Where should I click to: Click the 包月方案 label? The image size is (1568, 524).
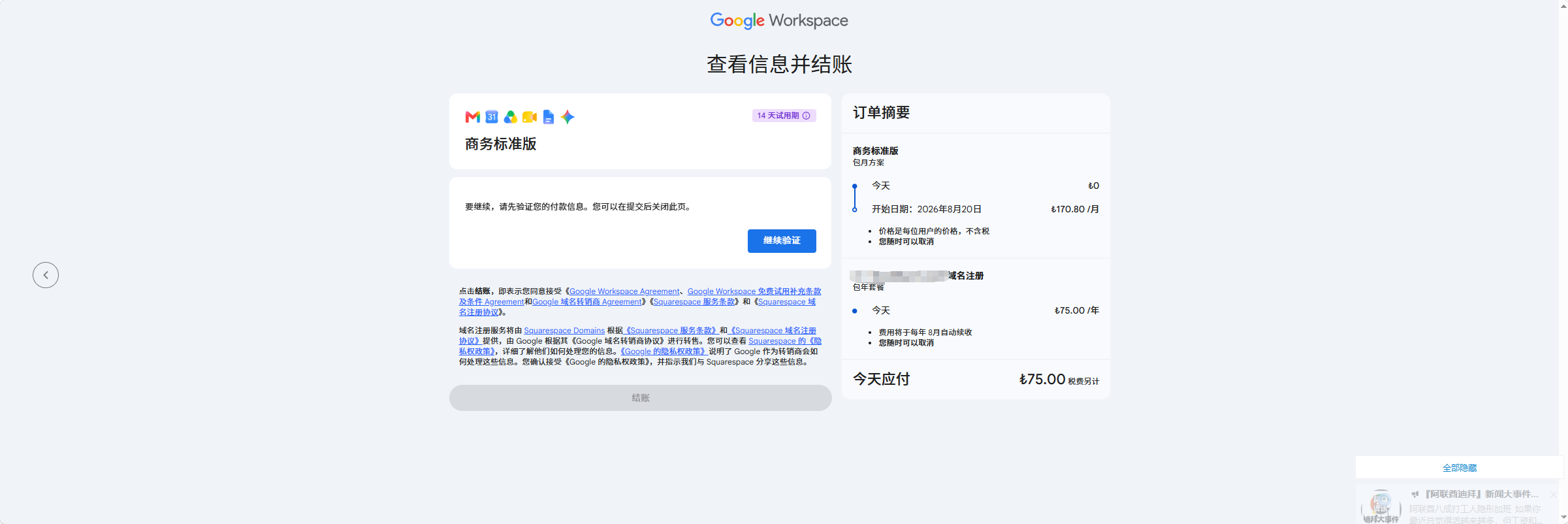pyautogui.click(x=869, y=163)
